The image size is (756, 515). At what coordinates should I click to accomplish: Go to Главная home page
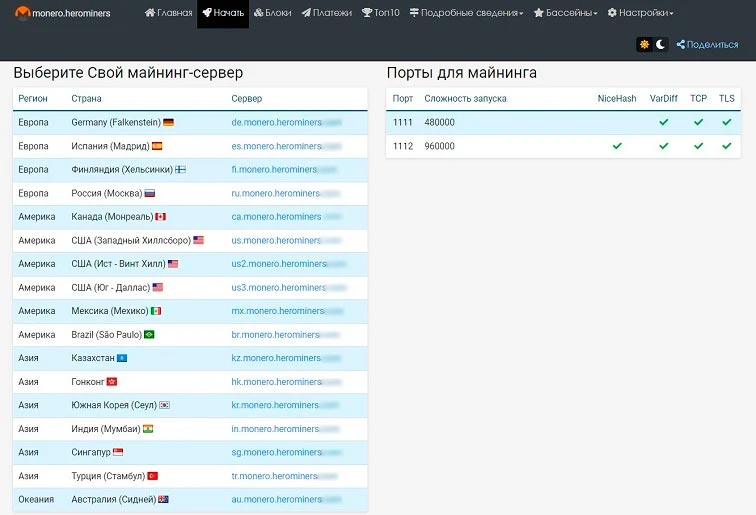[x=168, y=14]
